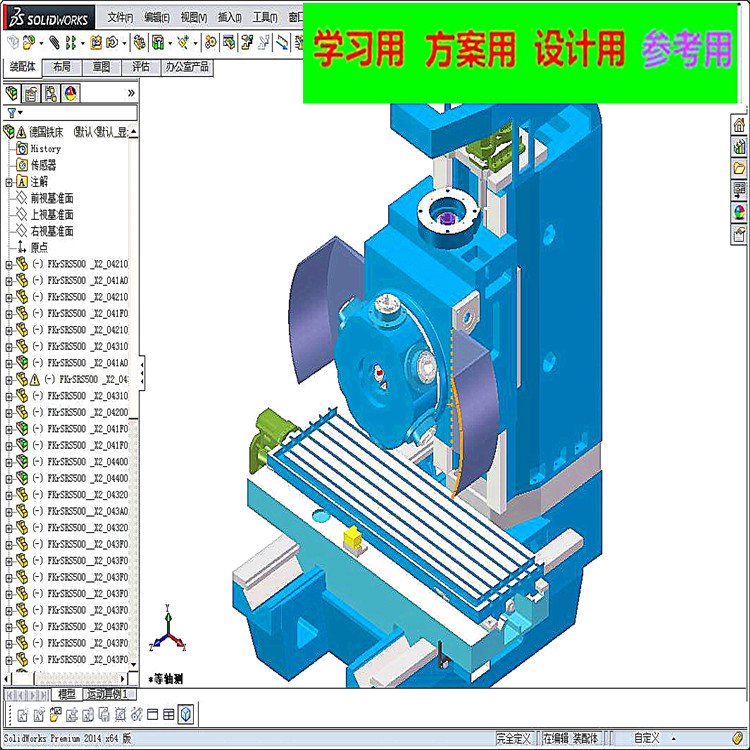Select the 德国铣床 root assembly item
This screenshot has width=750, height=750.
46,132
